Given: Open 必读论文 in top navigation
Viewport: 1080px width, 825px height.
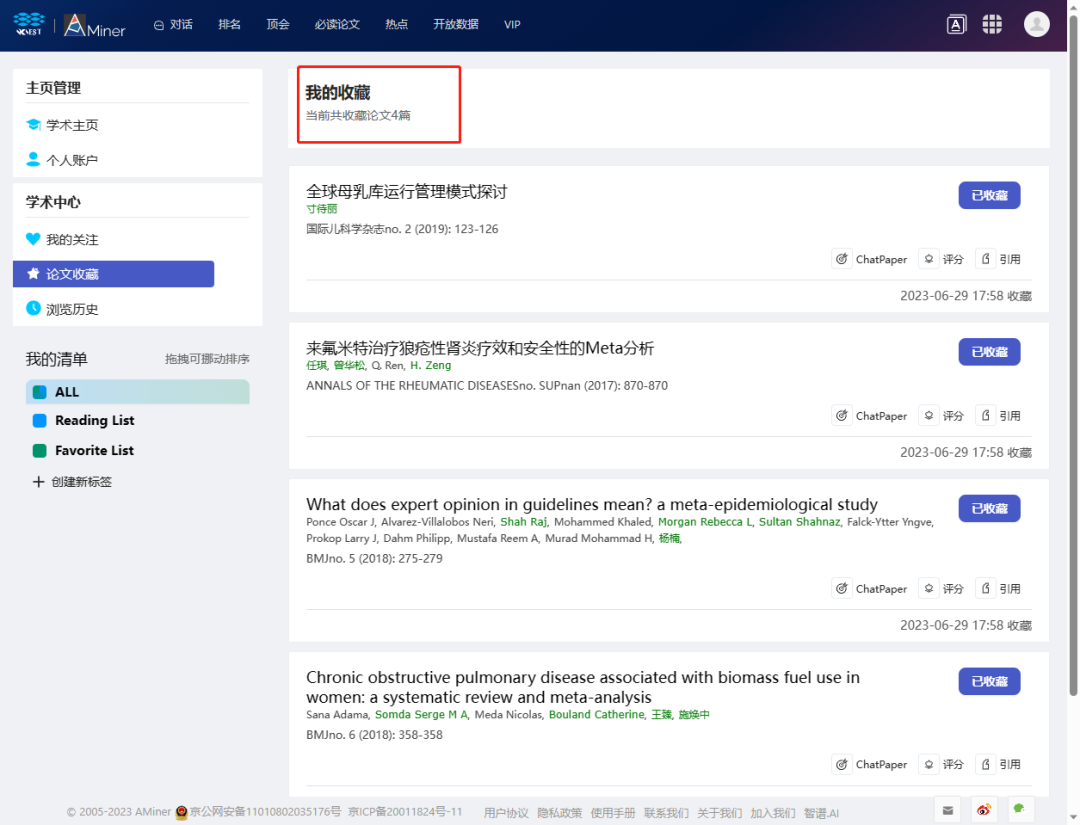Looking at the screenshot, I should pos(337,25).
